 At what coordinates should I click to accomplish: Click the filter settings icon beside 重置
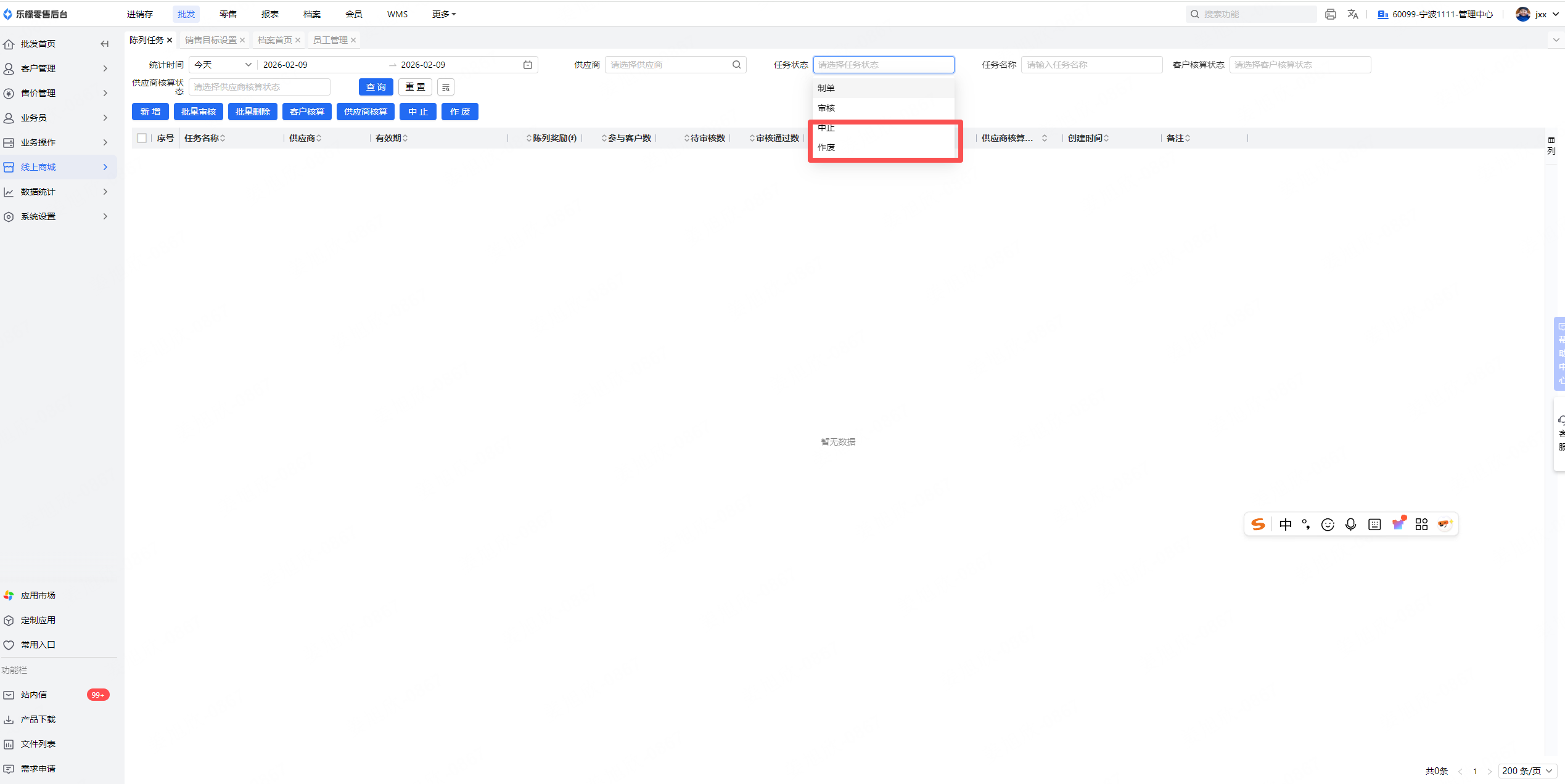(x=446, y=87)
